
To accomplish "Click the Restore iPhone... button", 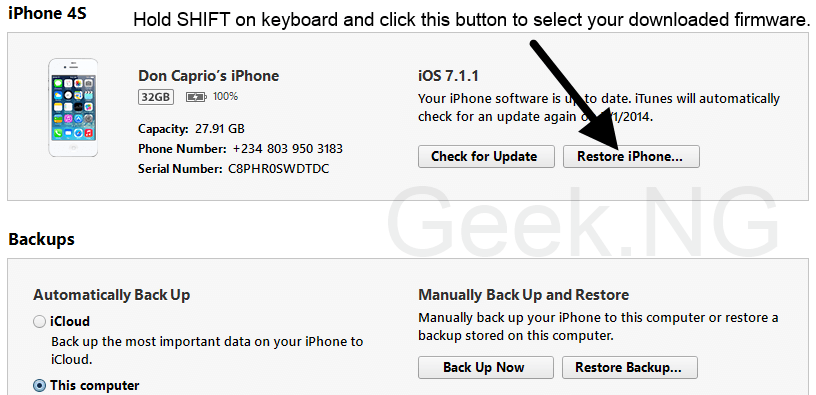I will (631, 157).
